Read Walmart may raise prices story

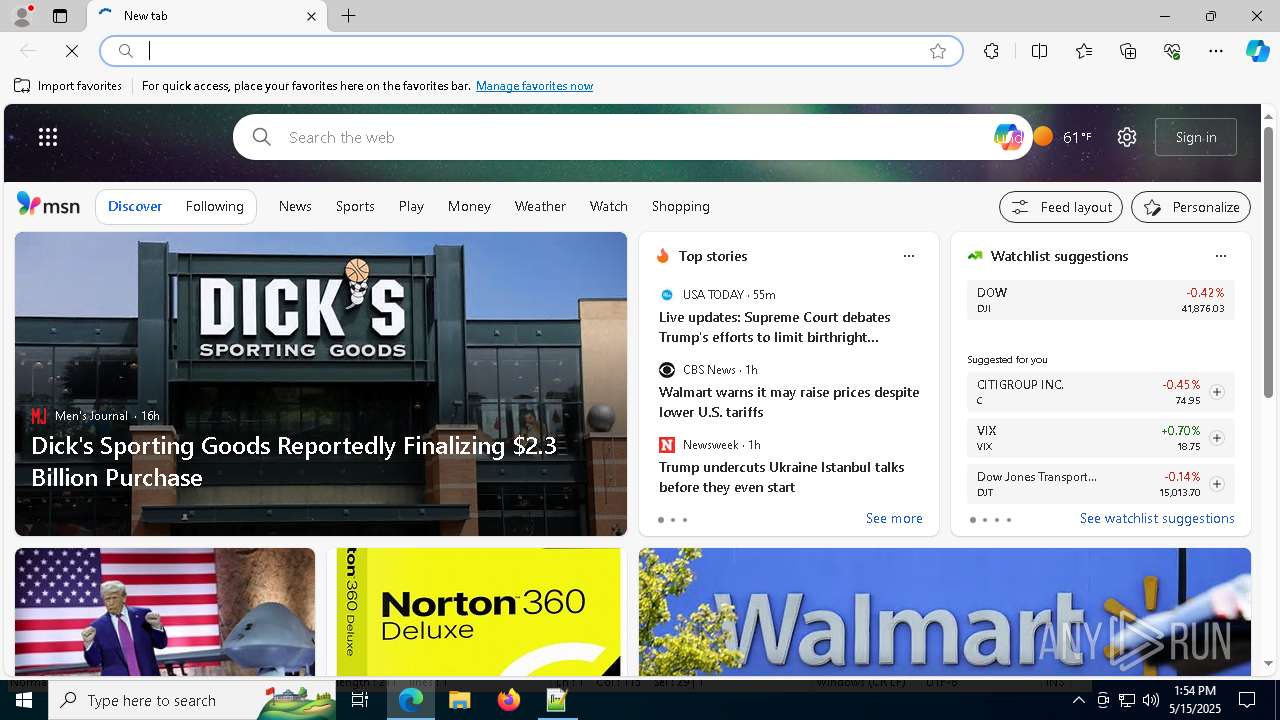click(x=789, y=402)
